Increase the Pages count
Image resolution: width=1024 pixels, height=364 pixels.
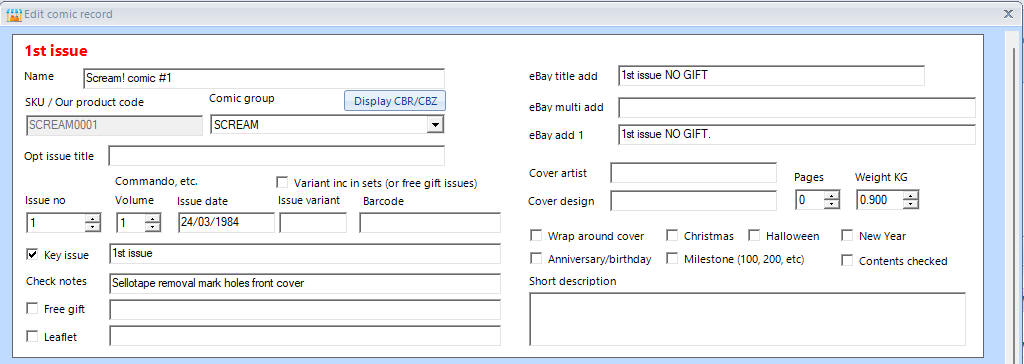pos(831,195)
